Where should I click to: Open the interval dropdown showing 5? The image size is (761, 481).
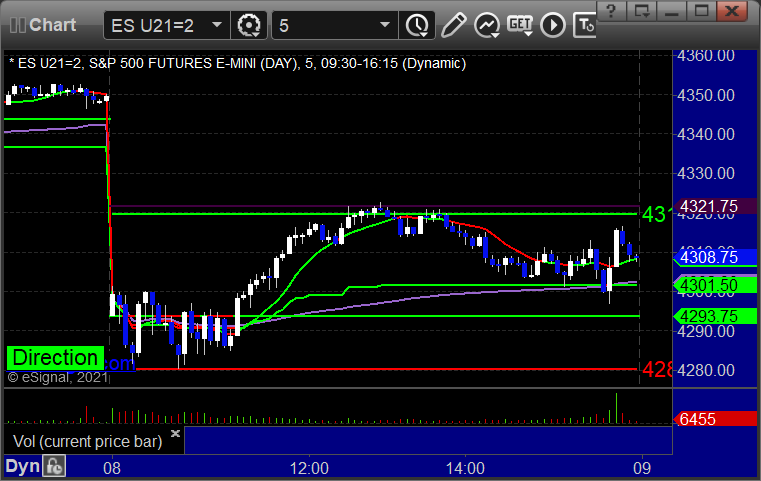[x=334, y=25]
